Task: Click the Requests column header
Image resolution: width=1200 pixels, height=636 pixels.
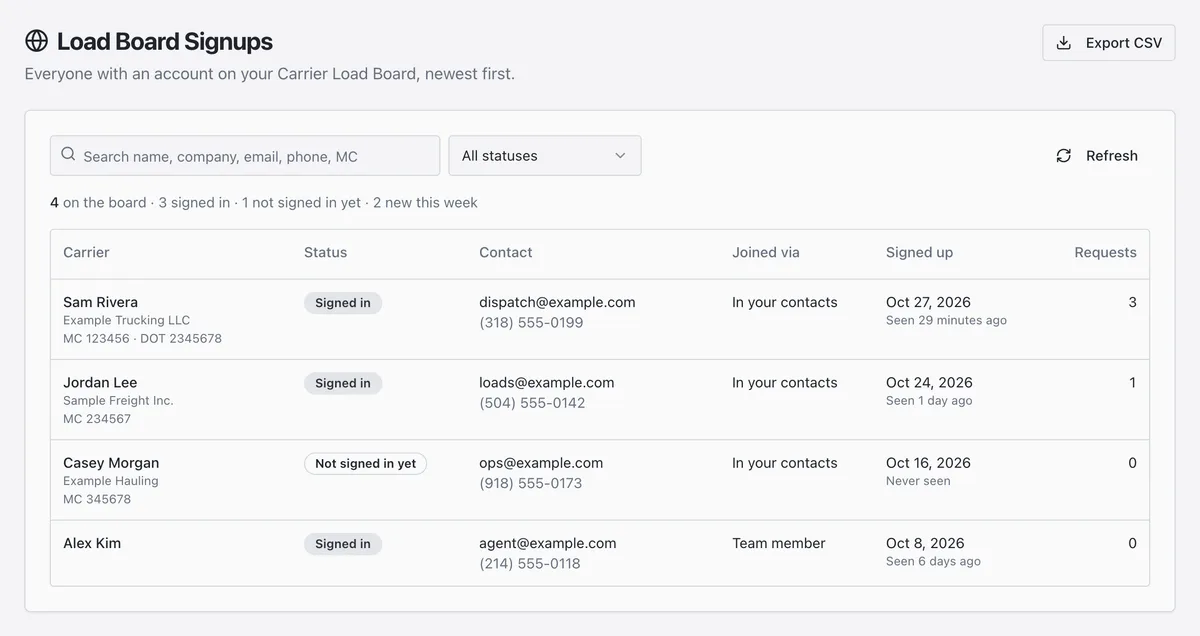Action: (x=1105, y=253)
